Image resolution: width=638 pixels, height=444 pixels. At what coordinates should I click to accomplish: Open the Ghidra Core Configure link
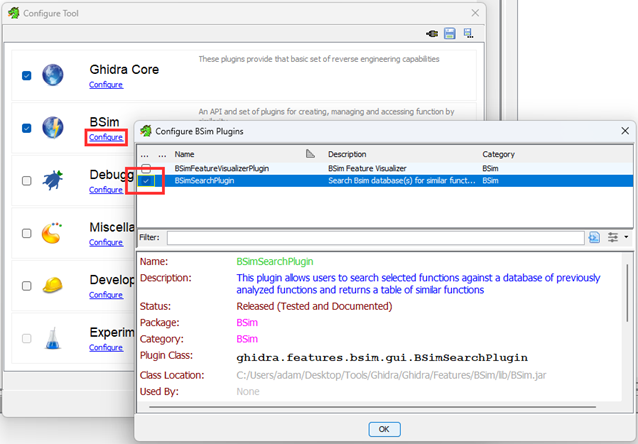106,85
